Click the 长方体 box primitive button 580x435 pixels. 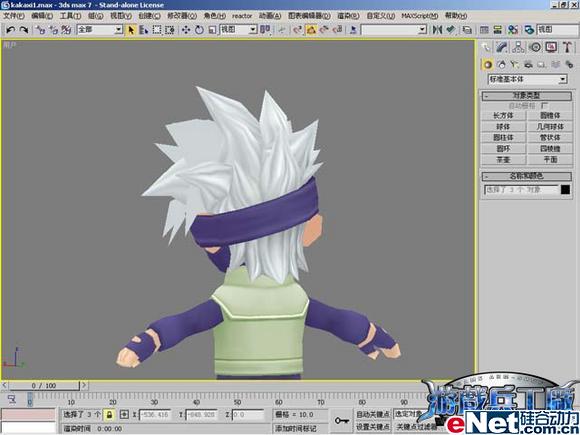pos(503,115)
